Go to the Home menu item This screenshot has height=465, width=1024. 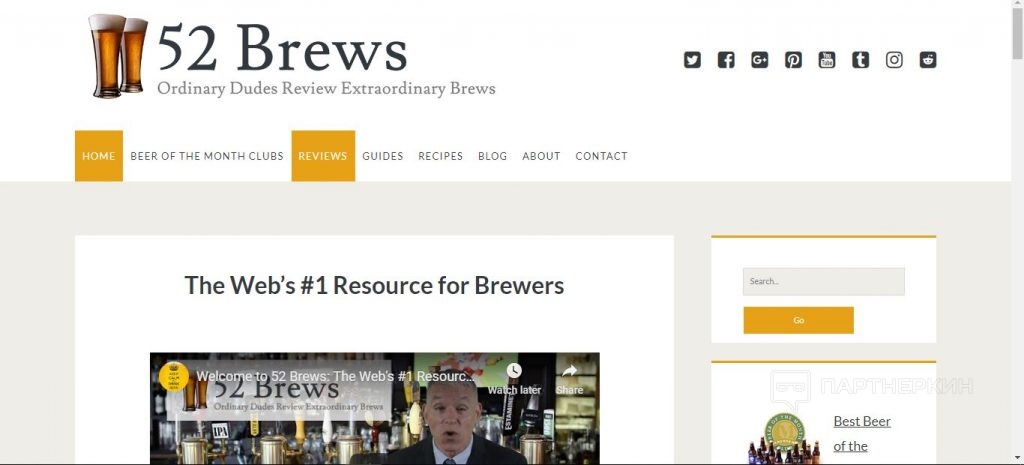[x=99, y=156]
